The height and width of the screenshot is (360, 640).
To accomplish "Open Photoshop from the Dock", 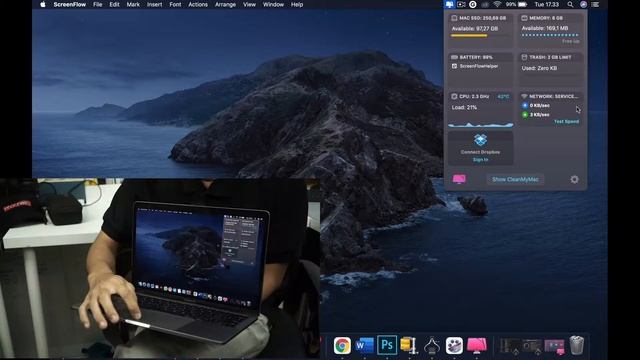I will 387,346.
